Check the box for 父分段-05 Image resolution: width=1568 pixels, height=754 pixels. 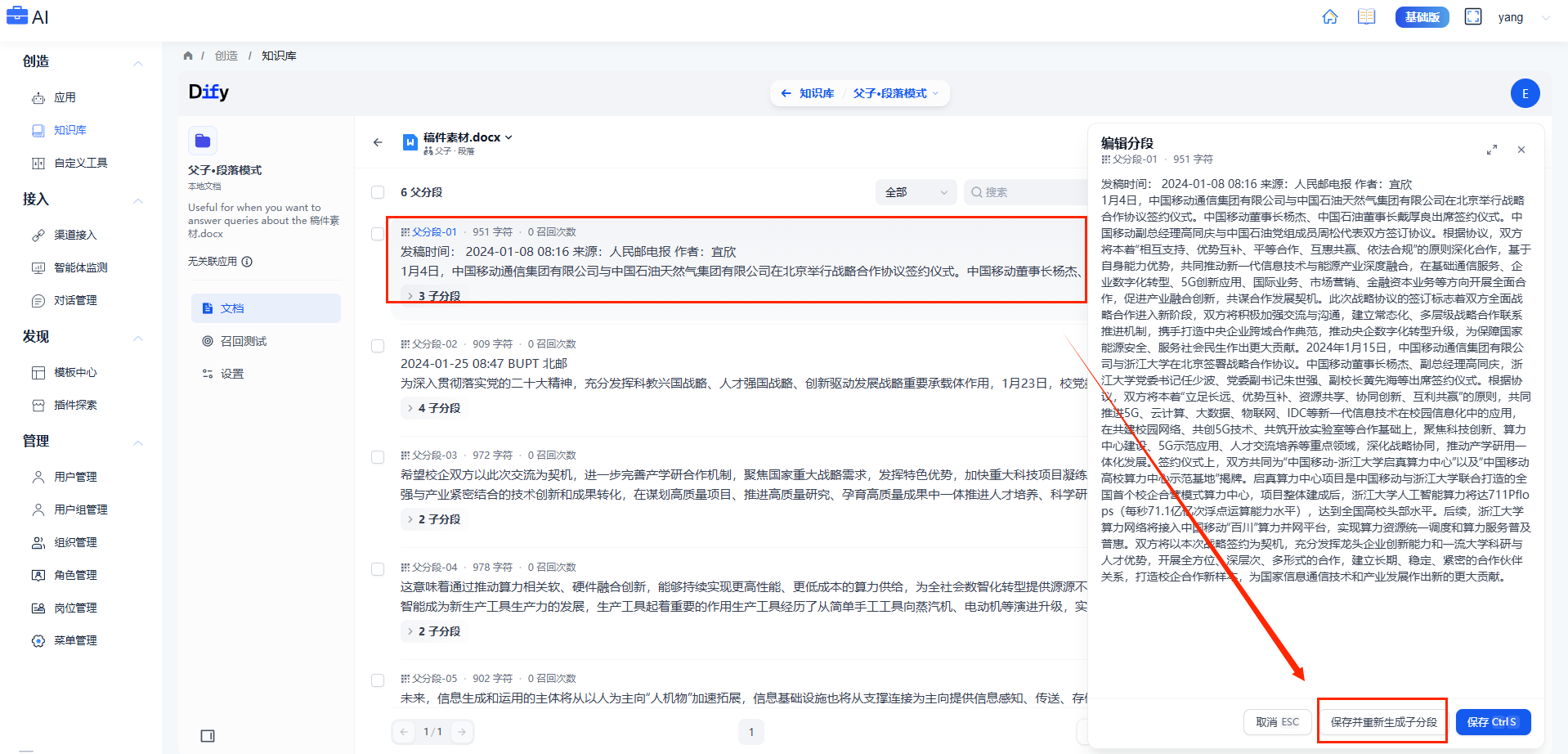click(x=378, y=680)
